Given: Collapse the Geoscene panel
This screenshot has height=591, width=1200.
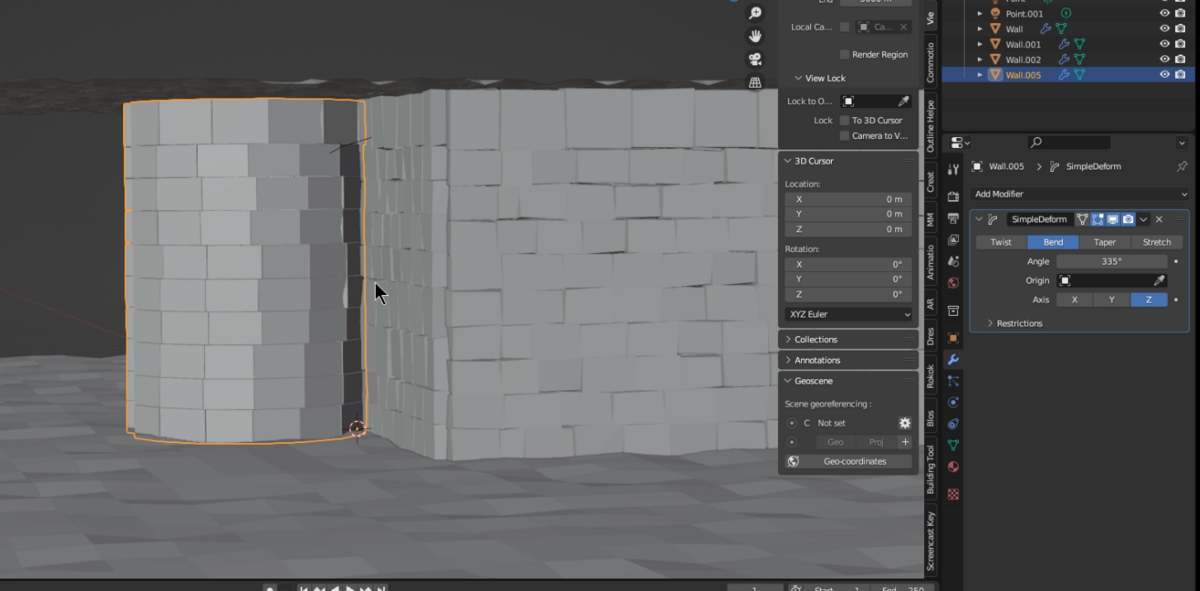Looking at the screenshot, I should point(848,381).
